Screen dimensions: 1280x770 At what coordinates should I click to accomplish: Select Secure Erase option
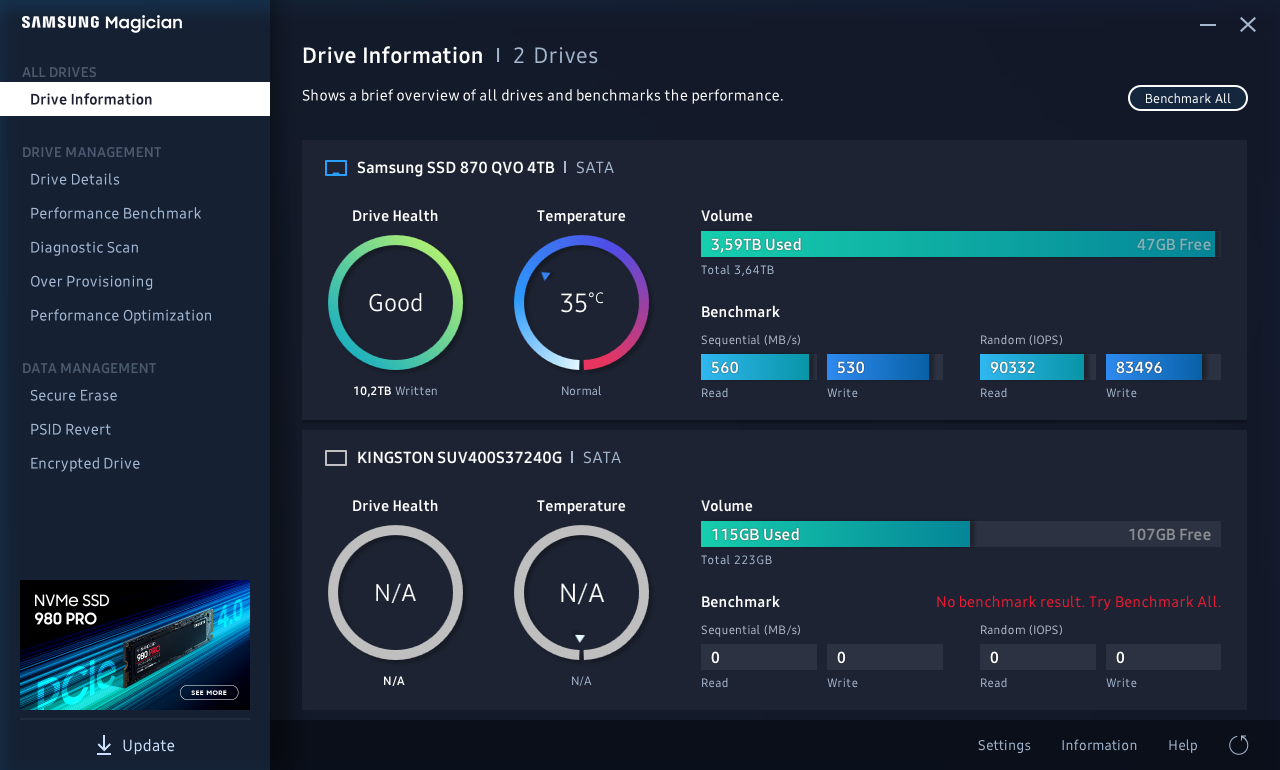click(74, 396)
